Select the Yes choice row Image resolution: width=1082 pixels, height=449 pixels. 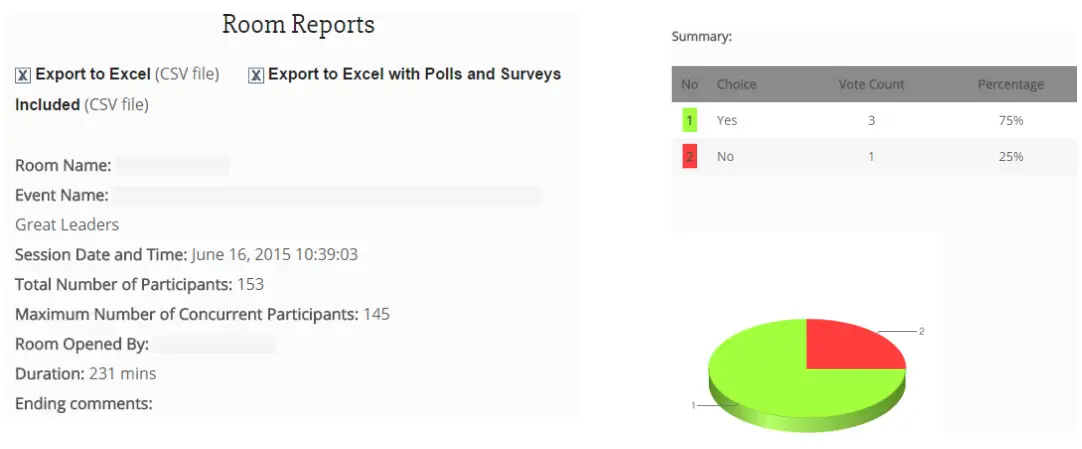727,121
